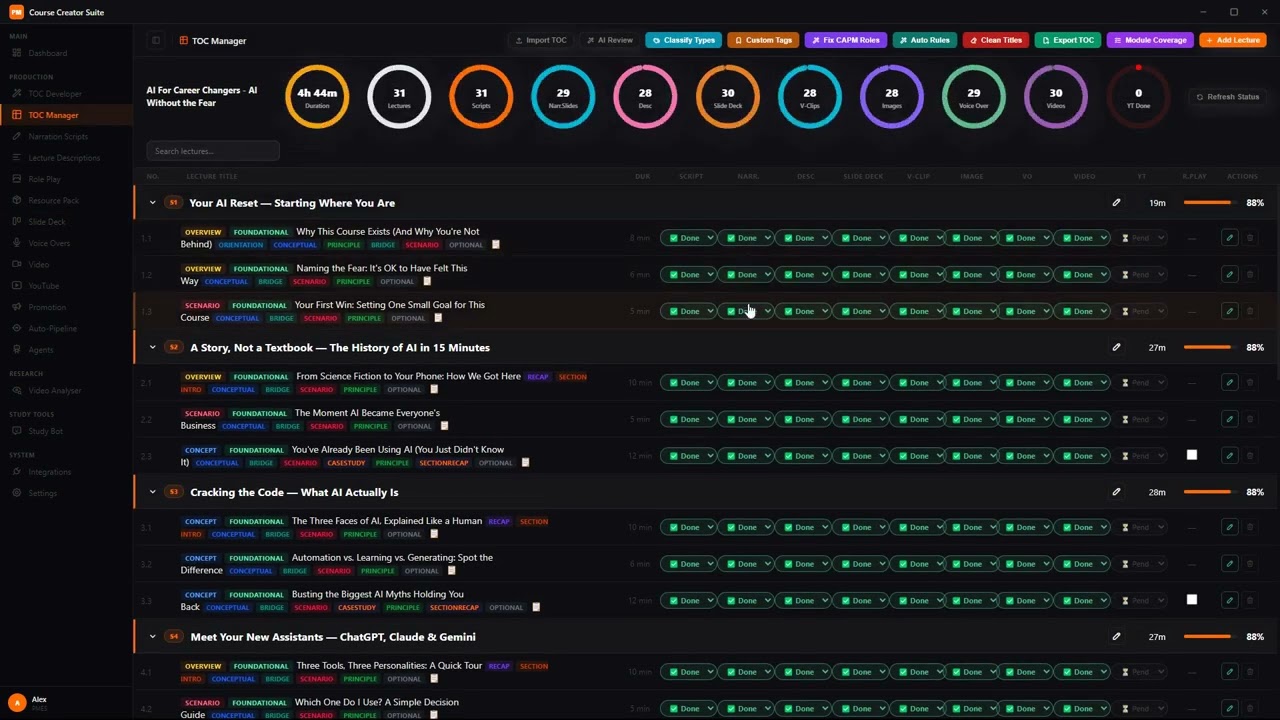
Task: Click trash icon for lecture 3.2
Action: [x=1250, y=564]
